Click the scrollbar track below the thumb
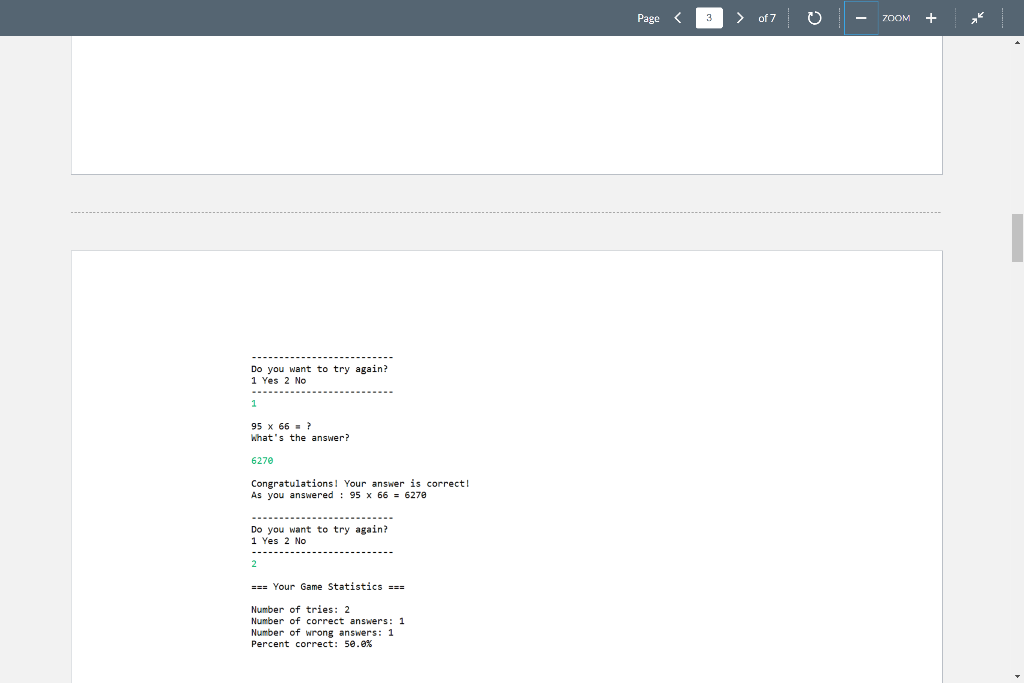Viewport: 1024px width, 683px height. click(x=1016, y=450)
